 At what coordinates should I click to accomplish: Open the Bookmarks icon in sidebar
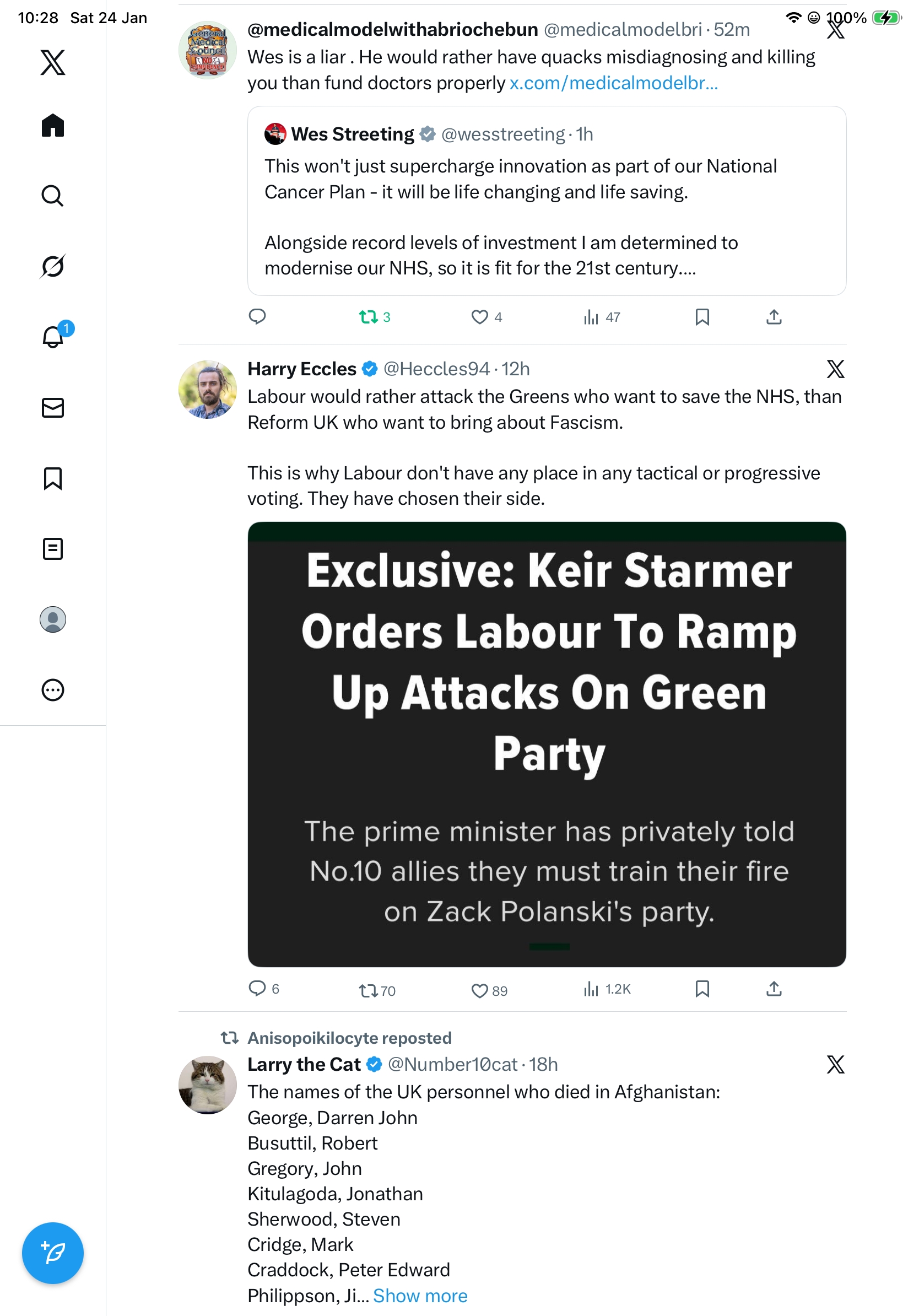[x=53, y=478]
